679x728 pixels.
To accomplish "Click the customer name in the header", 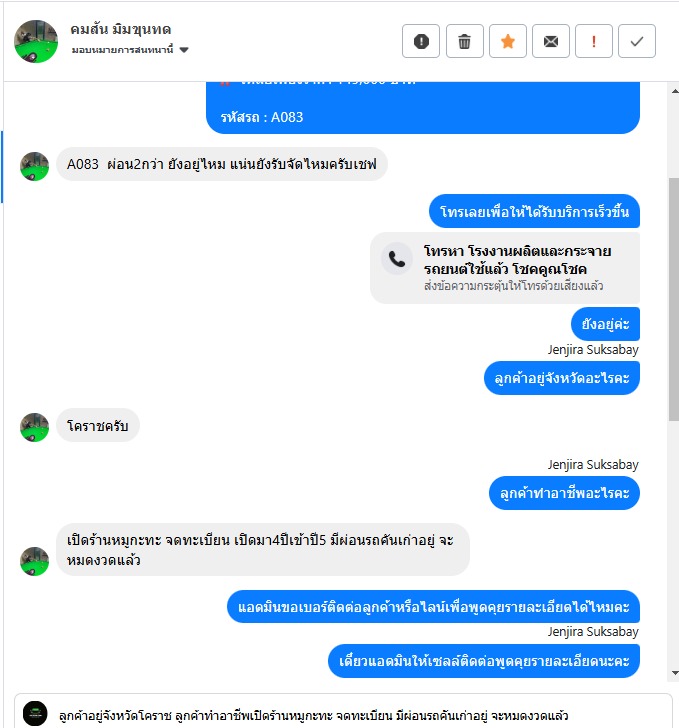I will pos(121,29).
